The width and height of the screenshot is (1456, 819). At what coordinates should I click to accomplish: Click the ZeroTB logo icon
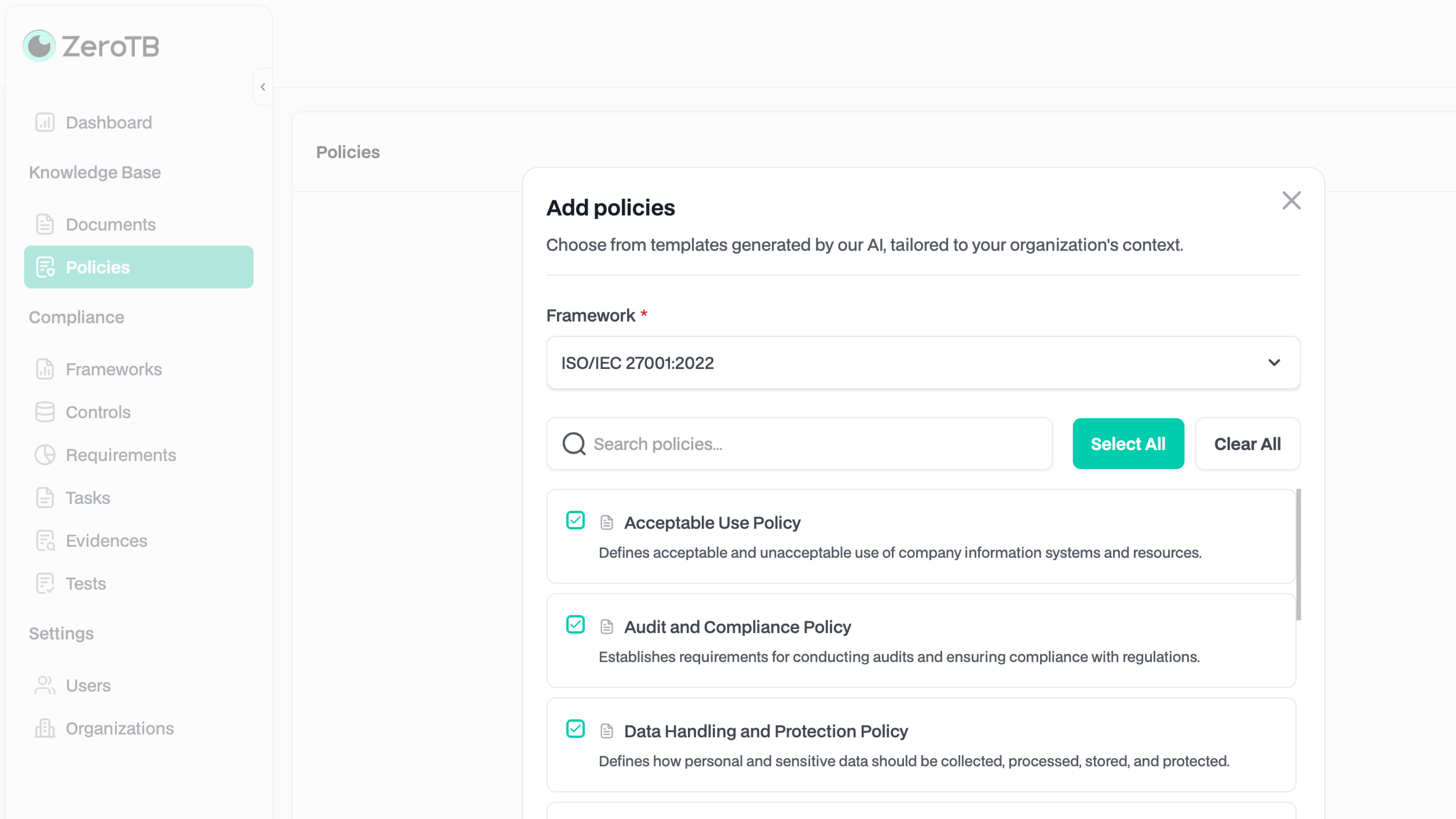[39, 46]
